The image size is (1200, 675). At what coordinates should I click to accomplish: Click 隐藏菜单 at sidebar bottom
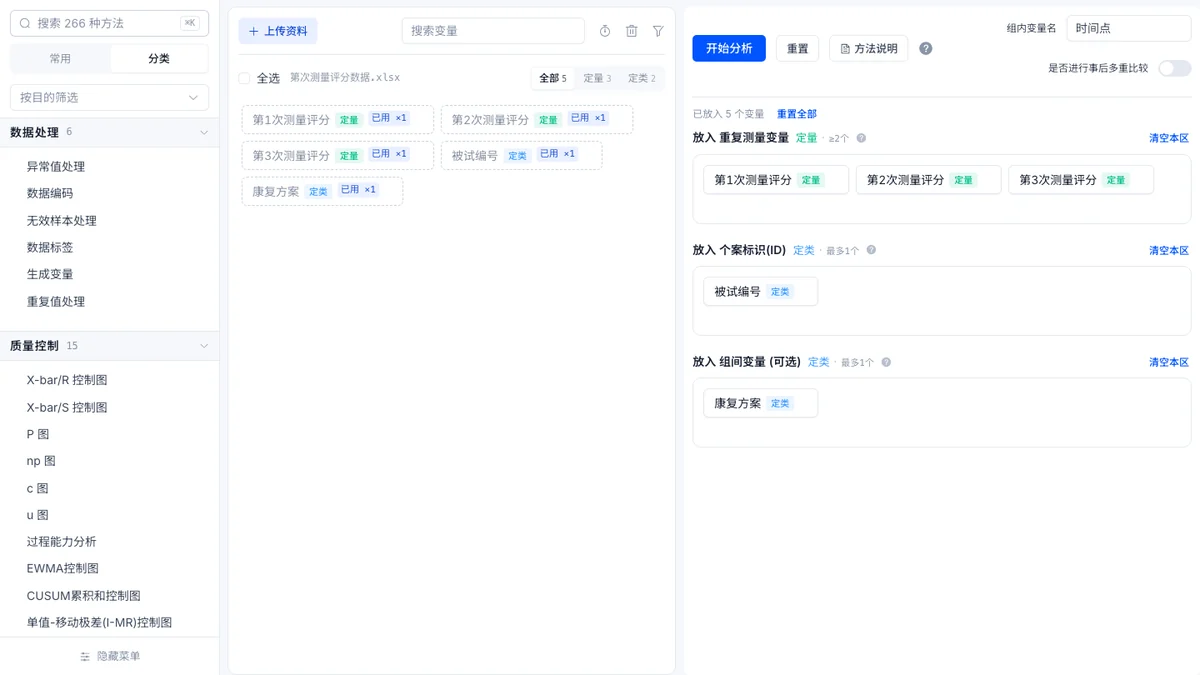[x=110, y=656]
